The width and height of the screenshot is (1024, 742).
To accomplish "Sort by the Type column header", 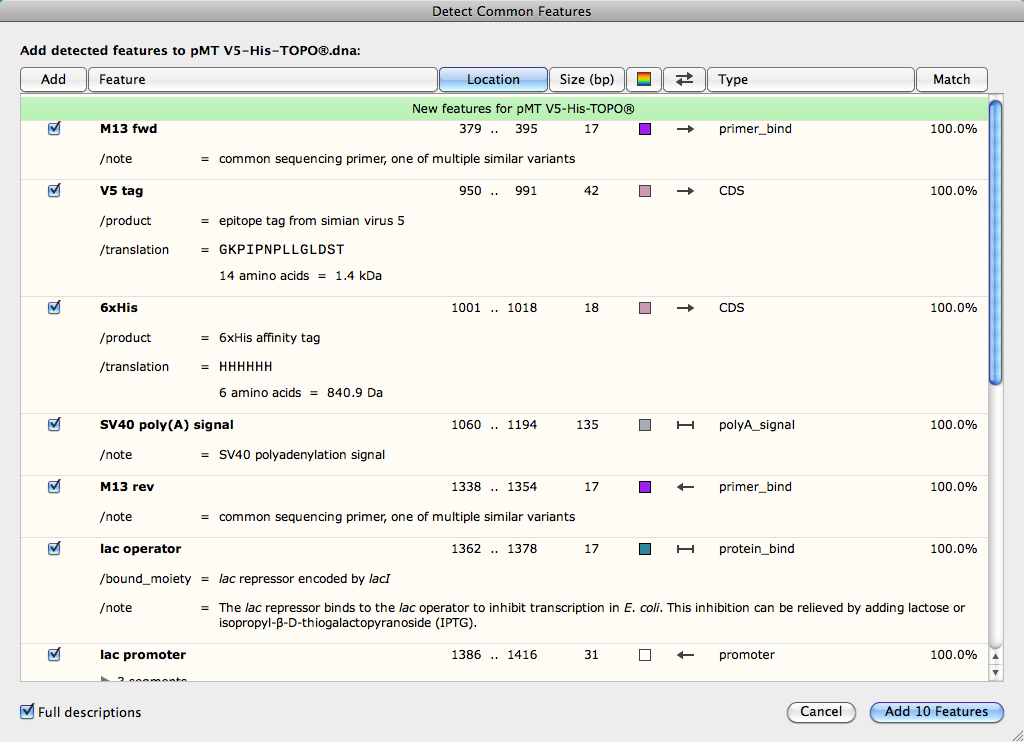I will 810,79.
